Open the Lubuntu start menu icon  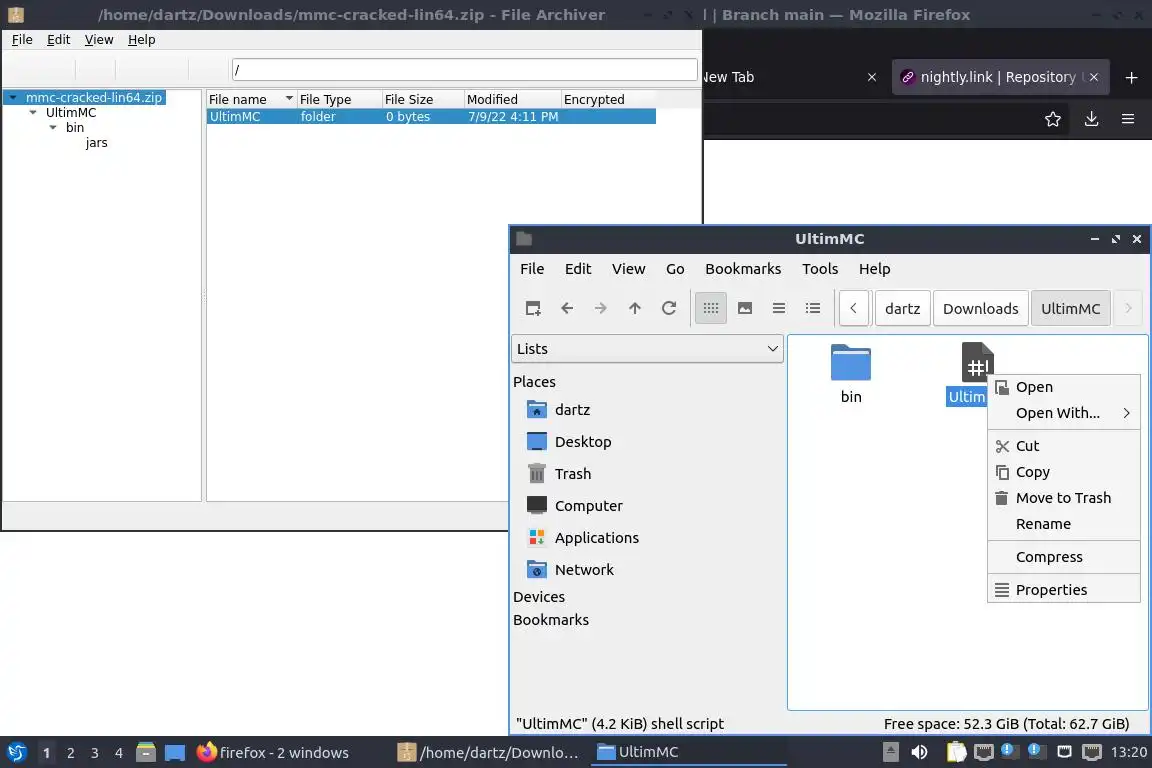tap(16, 753)
